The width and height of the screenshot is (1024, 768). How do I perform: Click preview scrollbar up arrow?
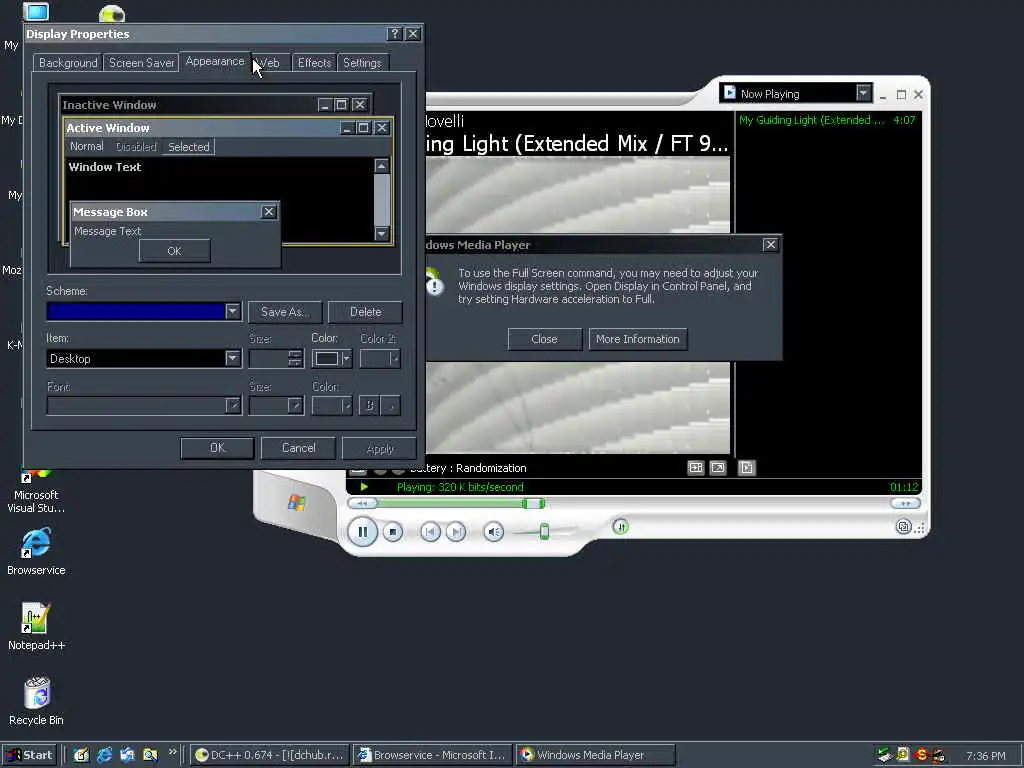click(x=382, y=166)
